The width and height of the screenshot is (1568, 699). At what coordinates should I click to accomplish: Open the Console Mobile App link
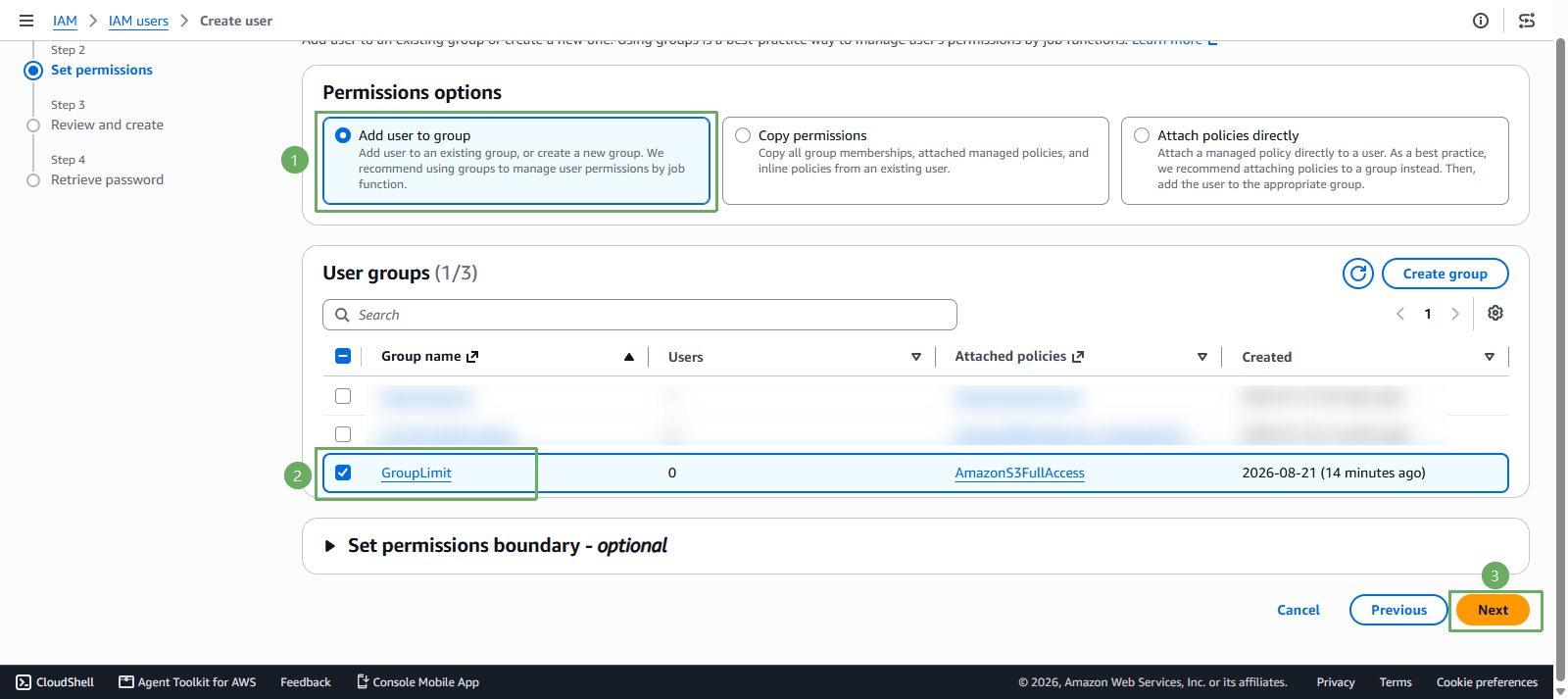tap(417, 682)
